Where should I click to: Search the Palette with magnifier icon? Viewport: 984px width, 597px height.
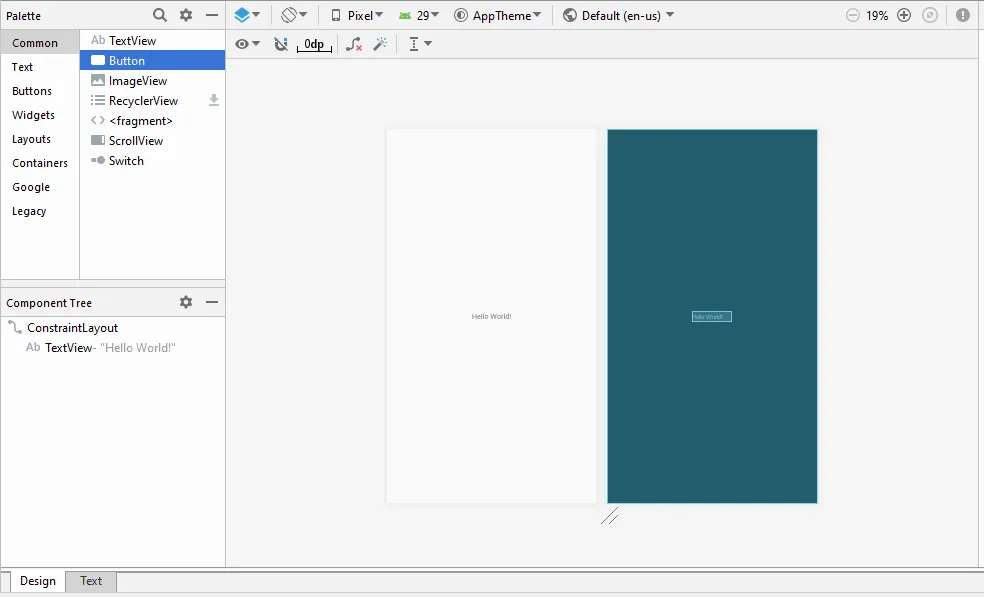[x=160, y=14]
